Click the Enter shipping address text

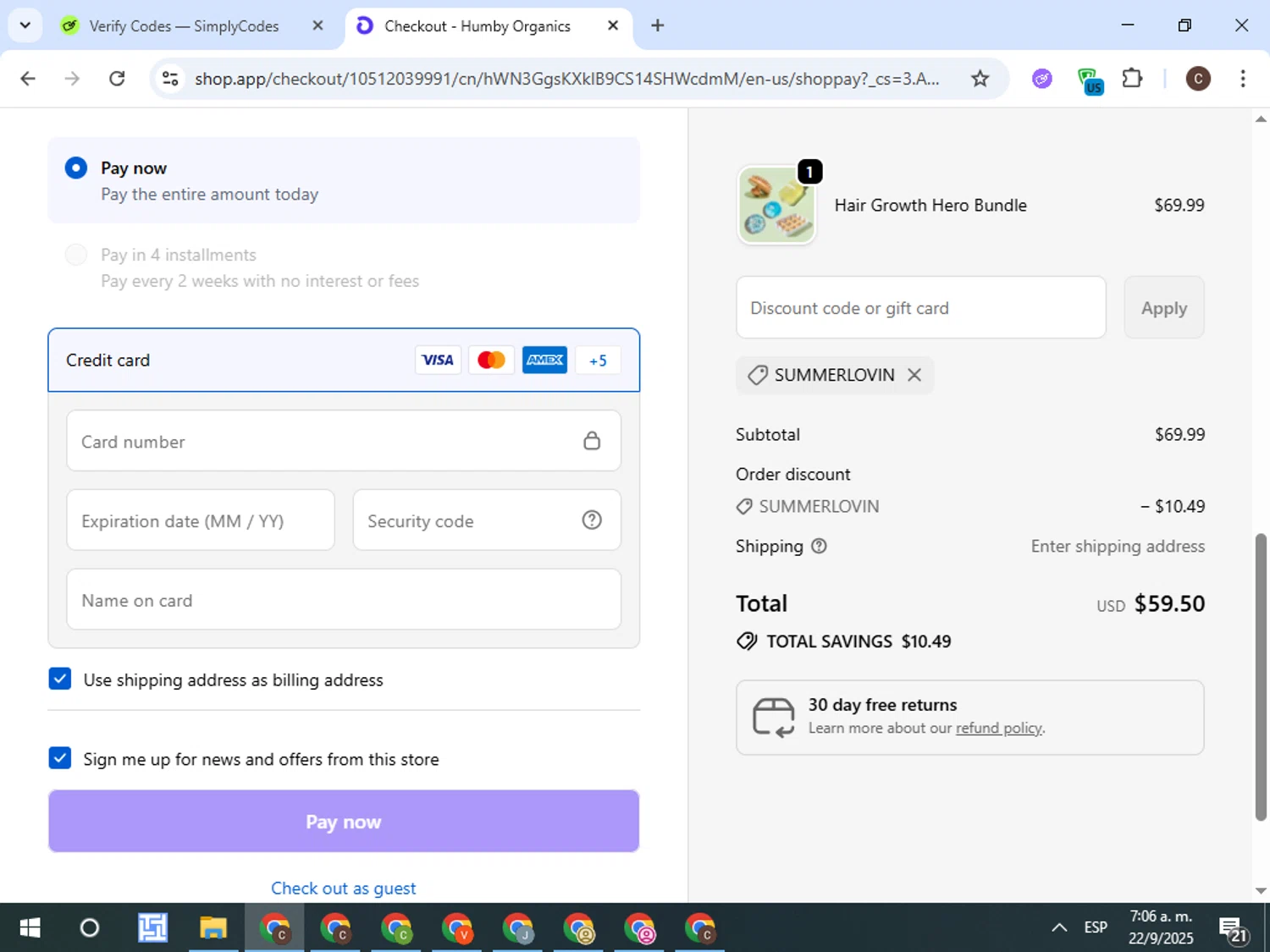point(1118,546)
